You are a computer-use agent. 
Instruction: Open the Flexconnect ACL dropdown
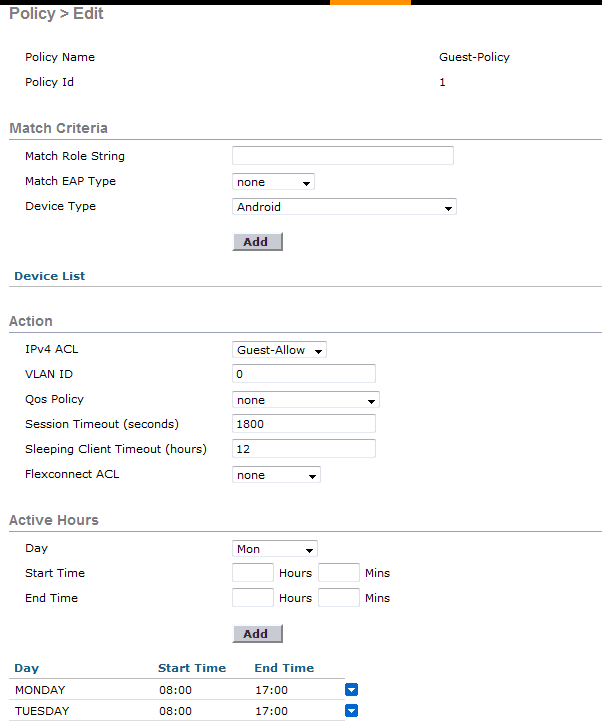(276, 475)
